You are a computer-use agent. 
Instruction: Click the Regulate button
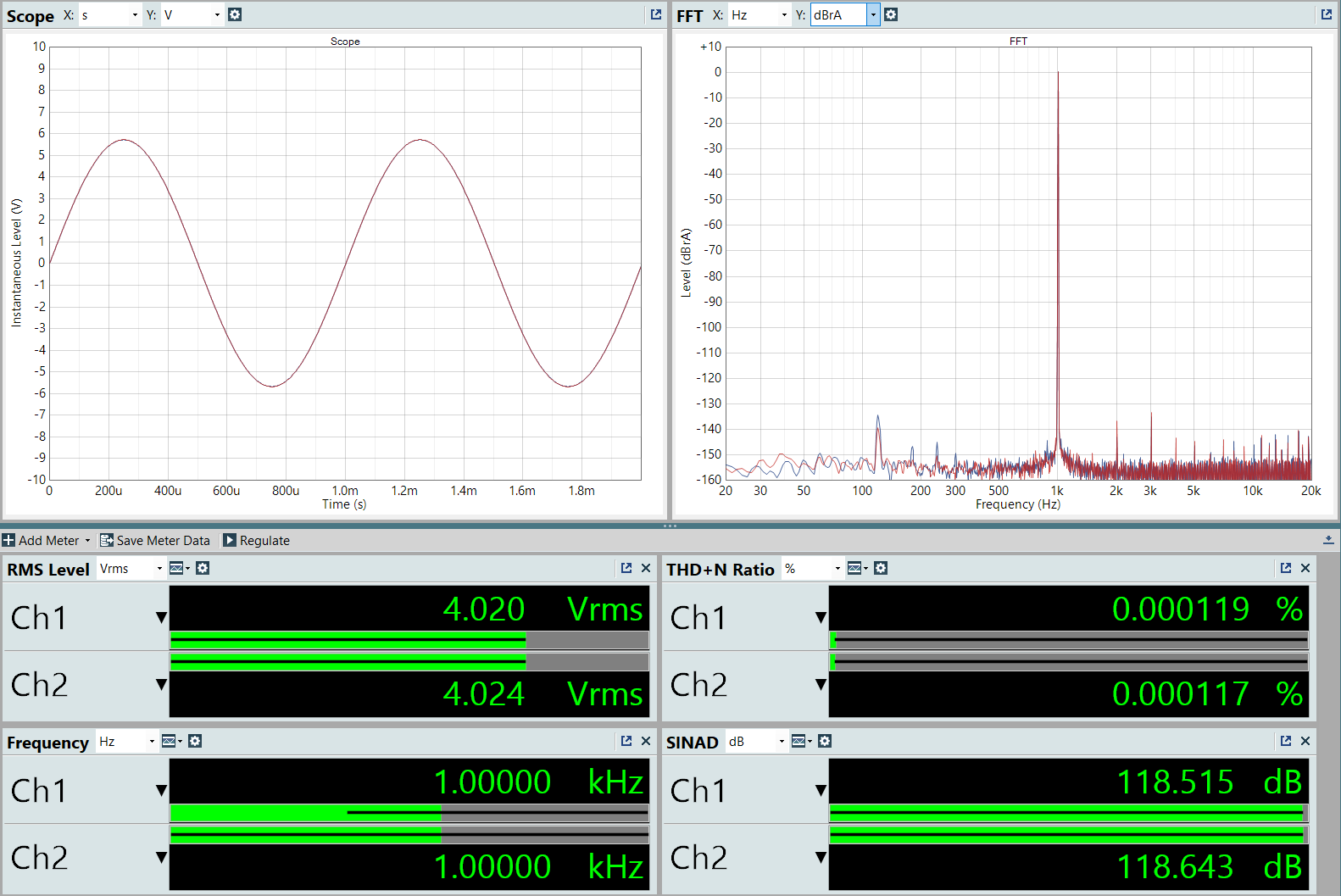pos(257,540)
